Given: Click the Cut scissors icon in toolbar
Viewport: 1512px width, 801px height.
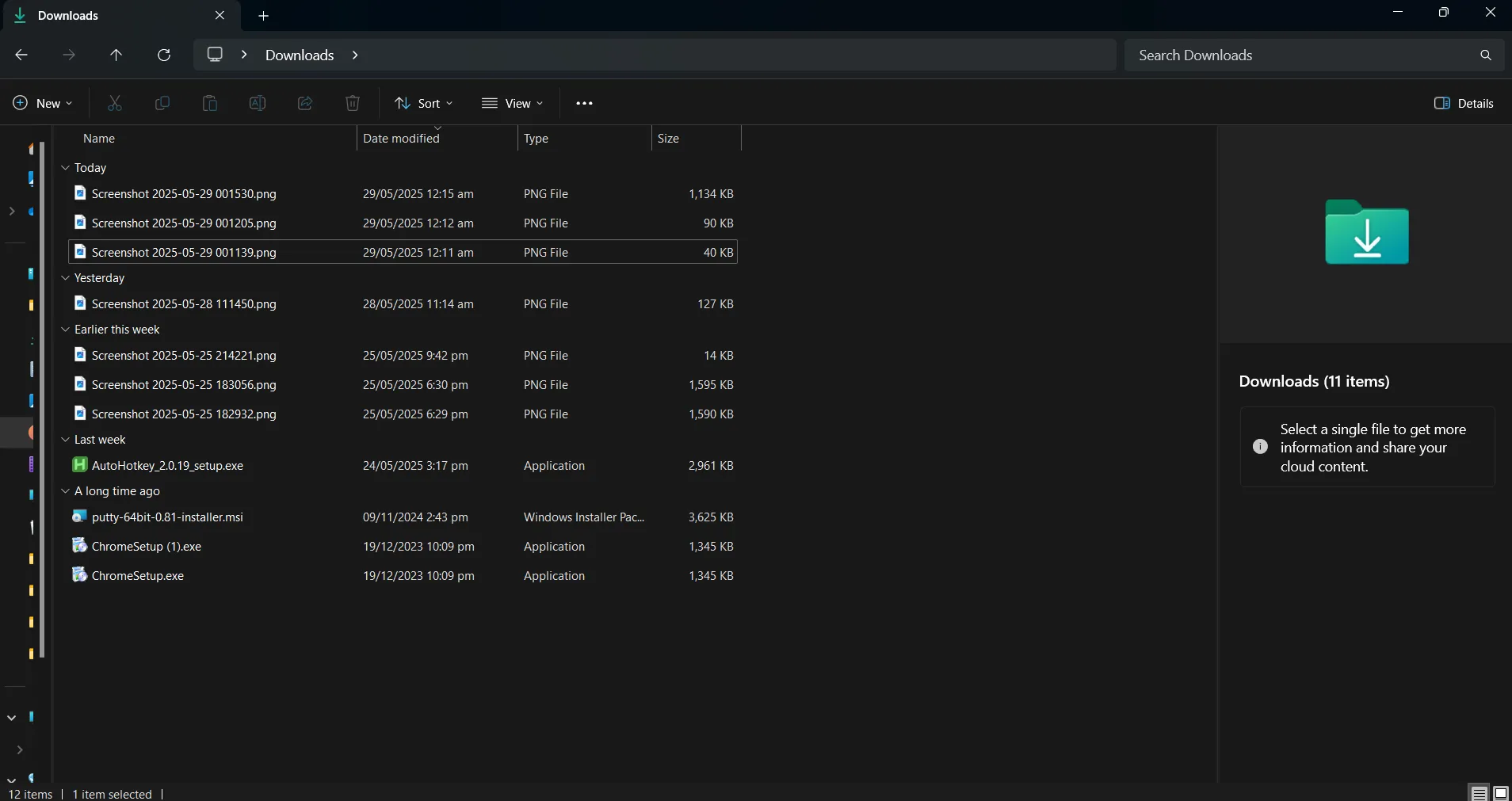Looking at the screenshot, I should [x=115, y=103].
